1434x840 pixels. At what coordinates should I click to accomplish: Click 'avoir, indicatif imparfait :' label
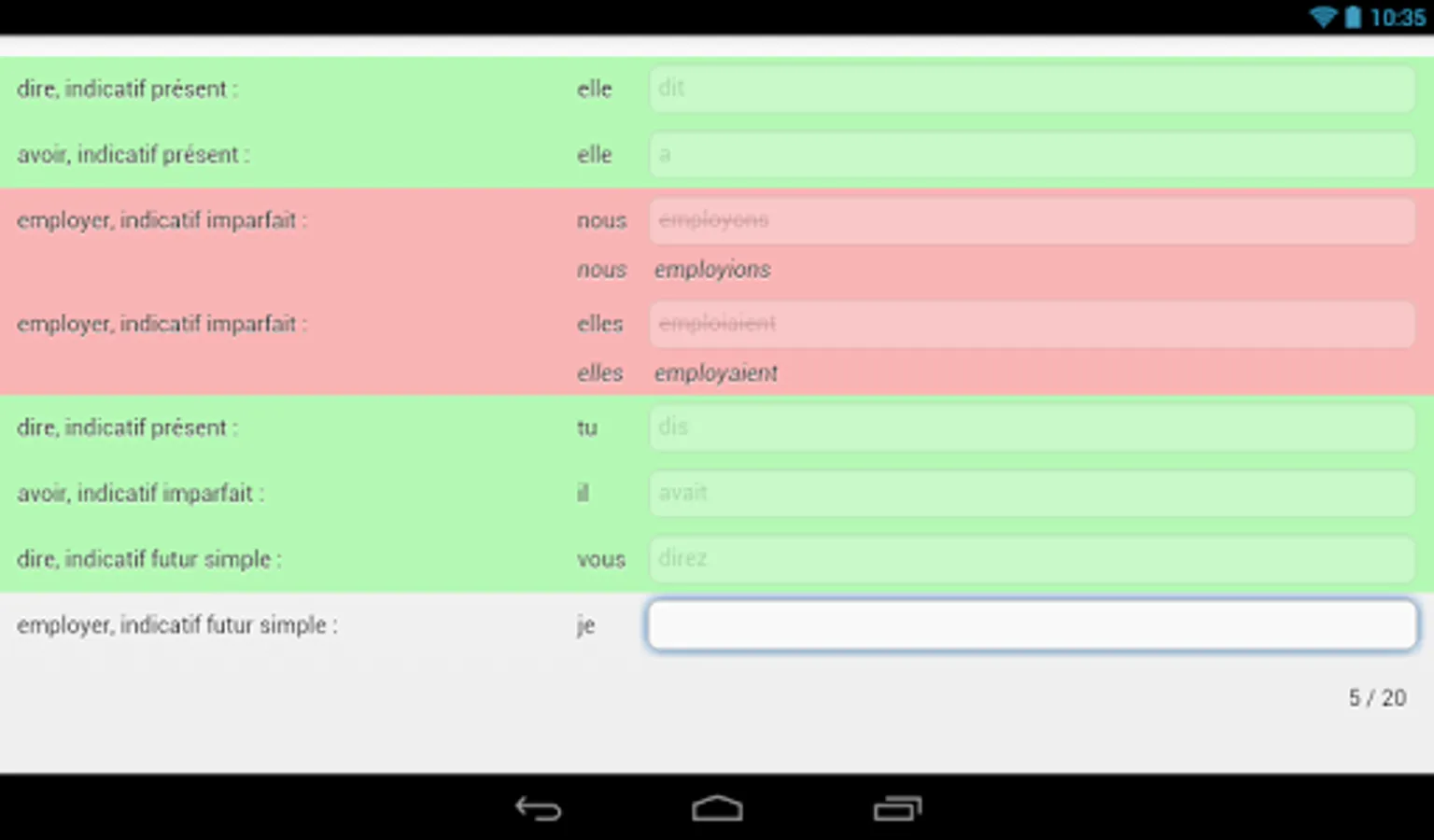tap(140, 493)
